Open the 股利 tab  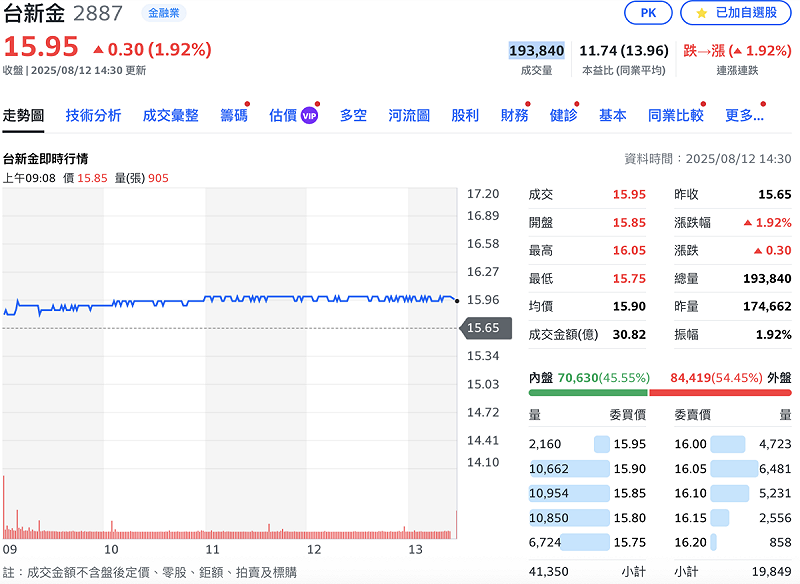[465, 116]
